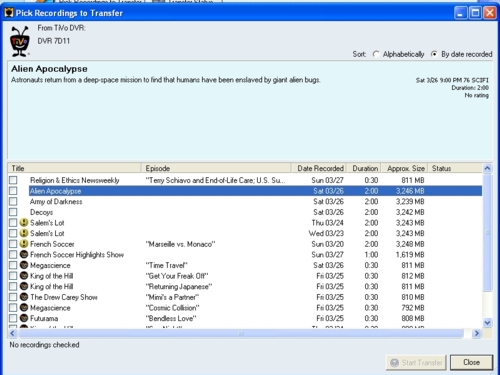Click yellow icon beside French Soccer
The image size is (500, 375).
24,244
